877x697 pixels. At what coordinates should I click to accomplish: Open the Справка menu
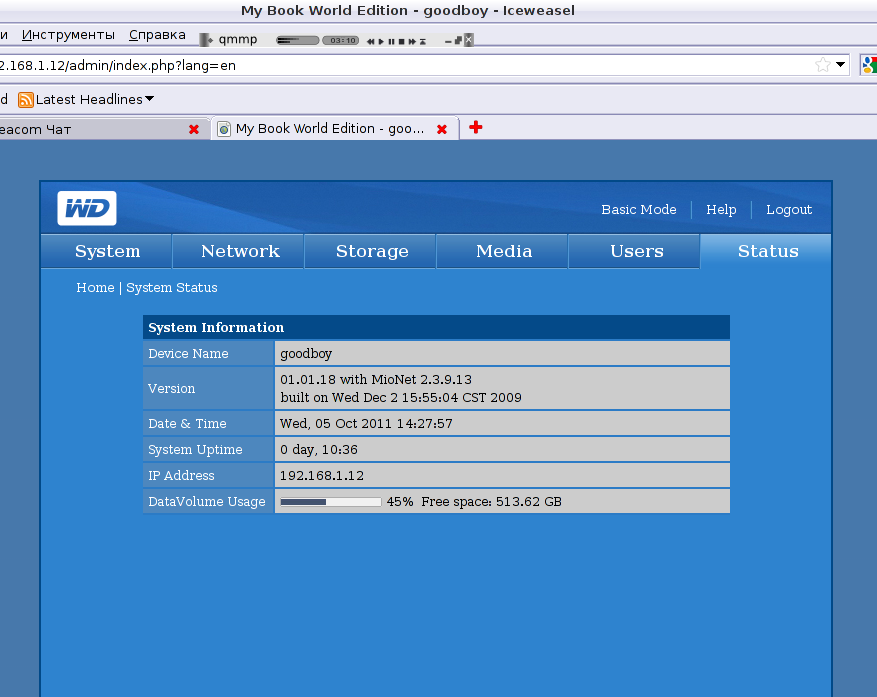coord(157,35)
